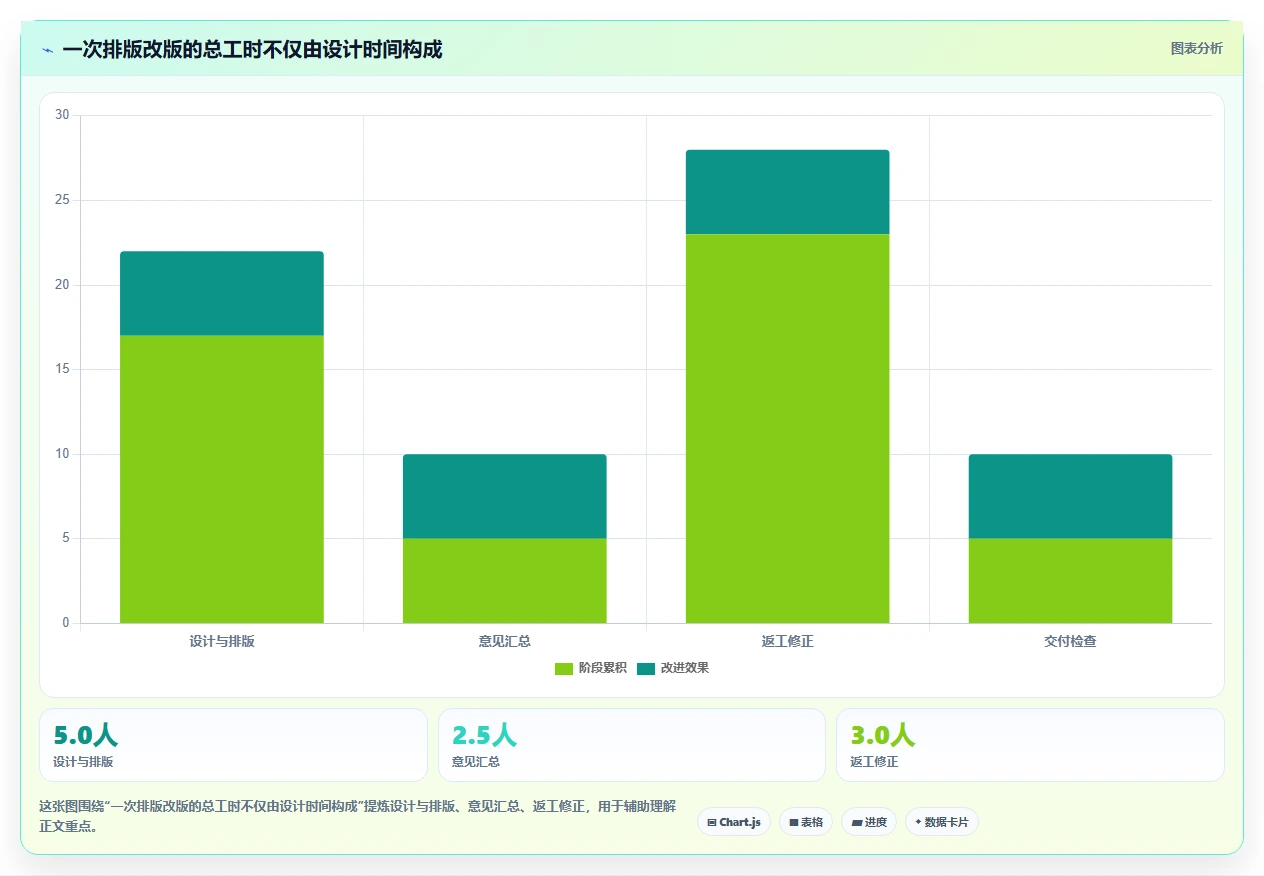Click the green bar segment for 设计与排版
Screen dimensions: 1264x876
tap(222, 479)
